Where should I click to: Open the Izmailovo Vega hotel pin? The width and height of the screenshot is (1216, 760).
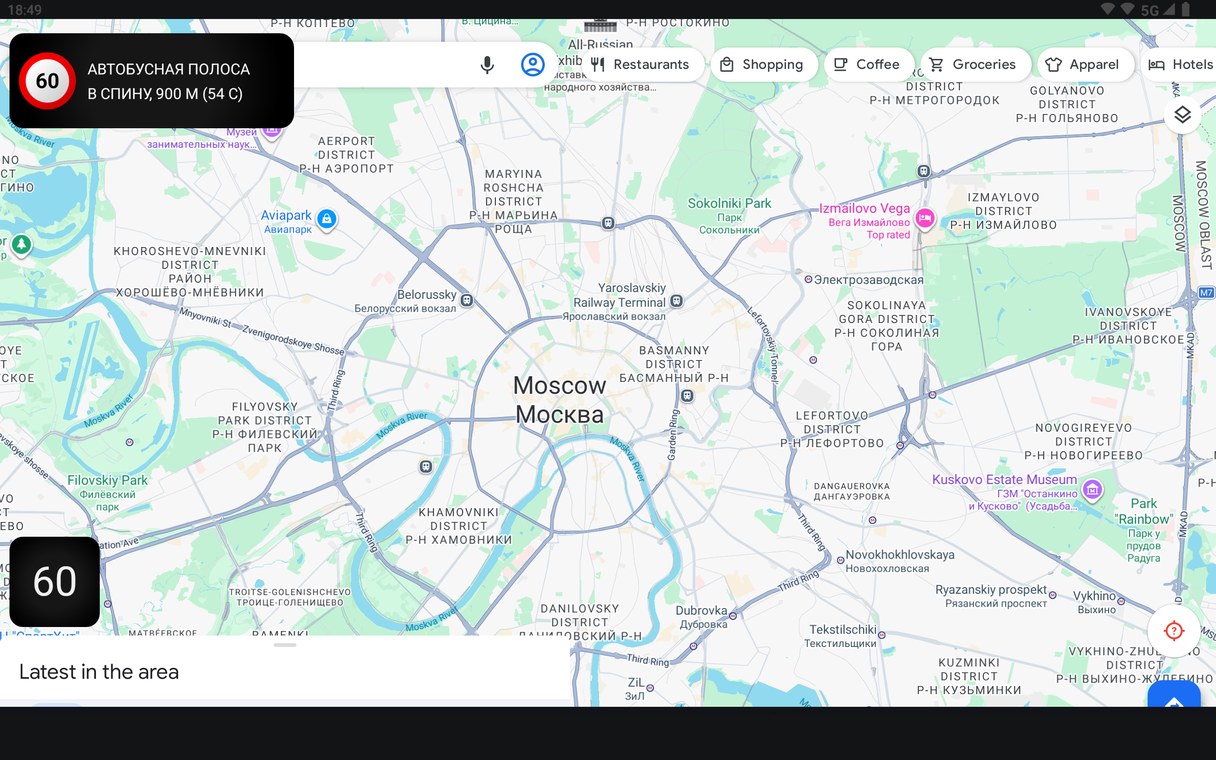click(x=925, y=218)
